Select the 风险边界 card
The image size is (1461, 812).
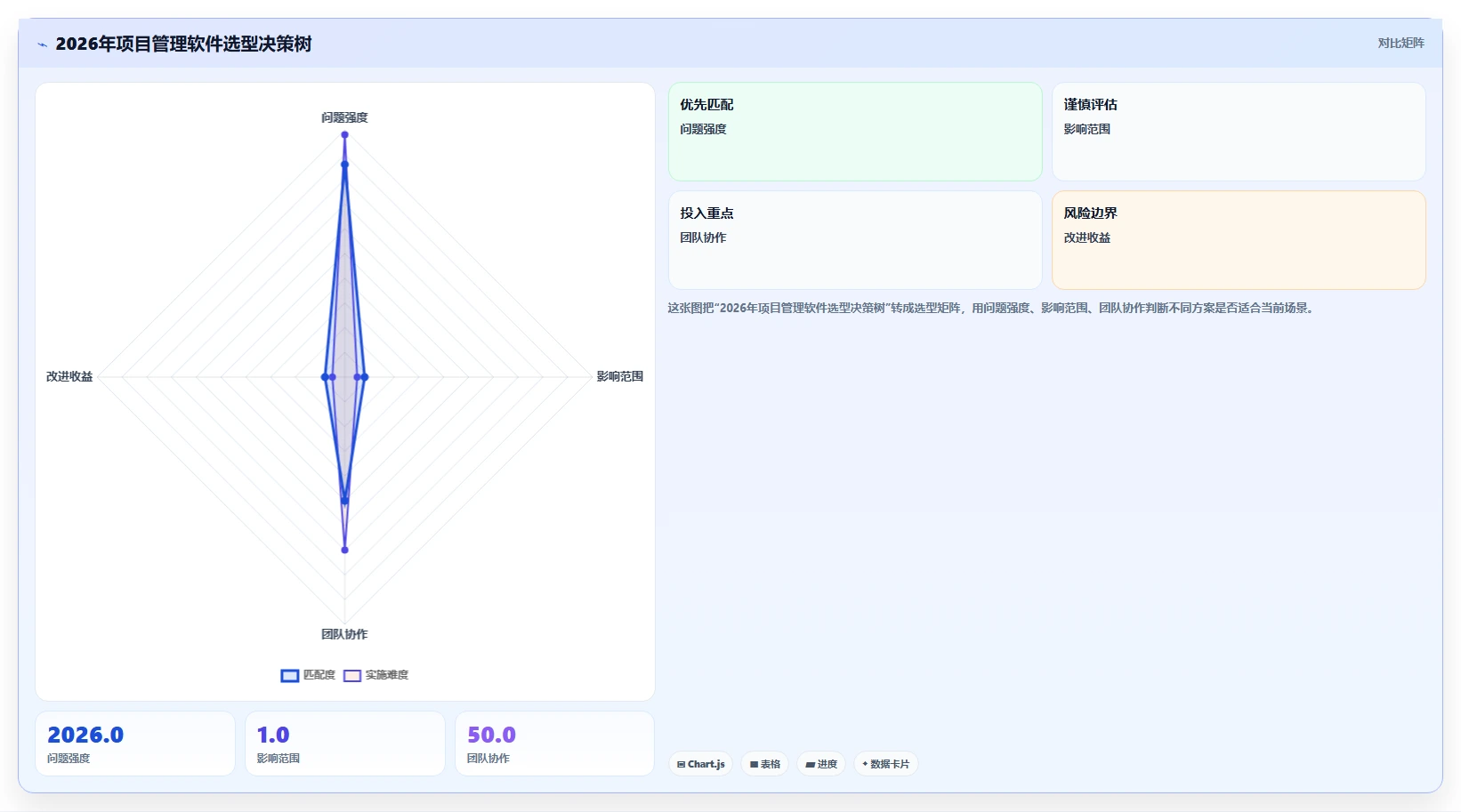click(x=1239, y=240)
